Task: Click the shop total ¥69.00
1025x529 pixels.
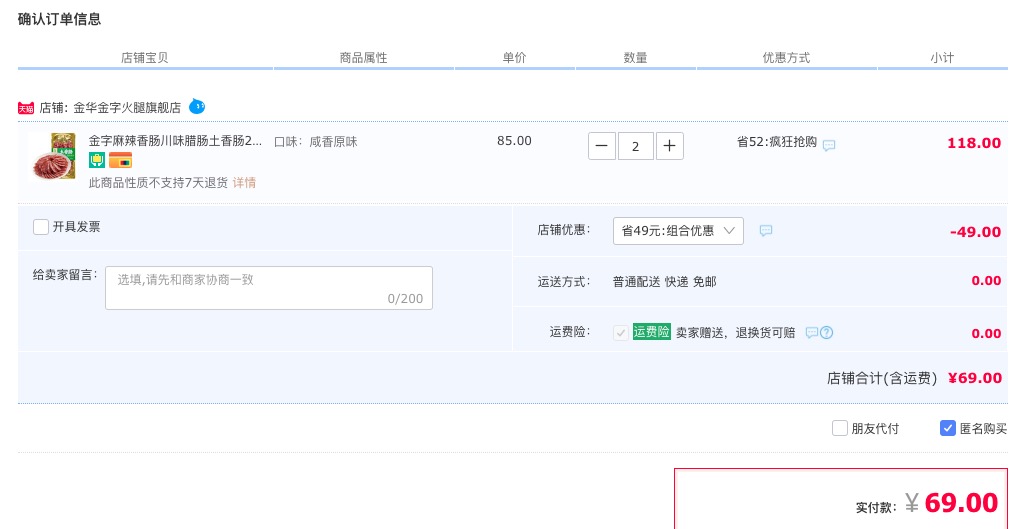Action: pos(975,378)
